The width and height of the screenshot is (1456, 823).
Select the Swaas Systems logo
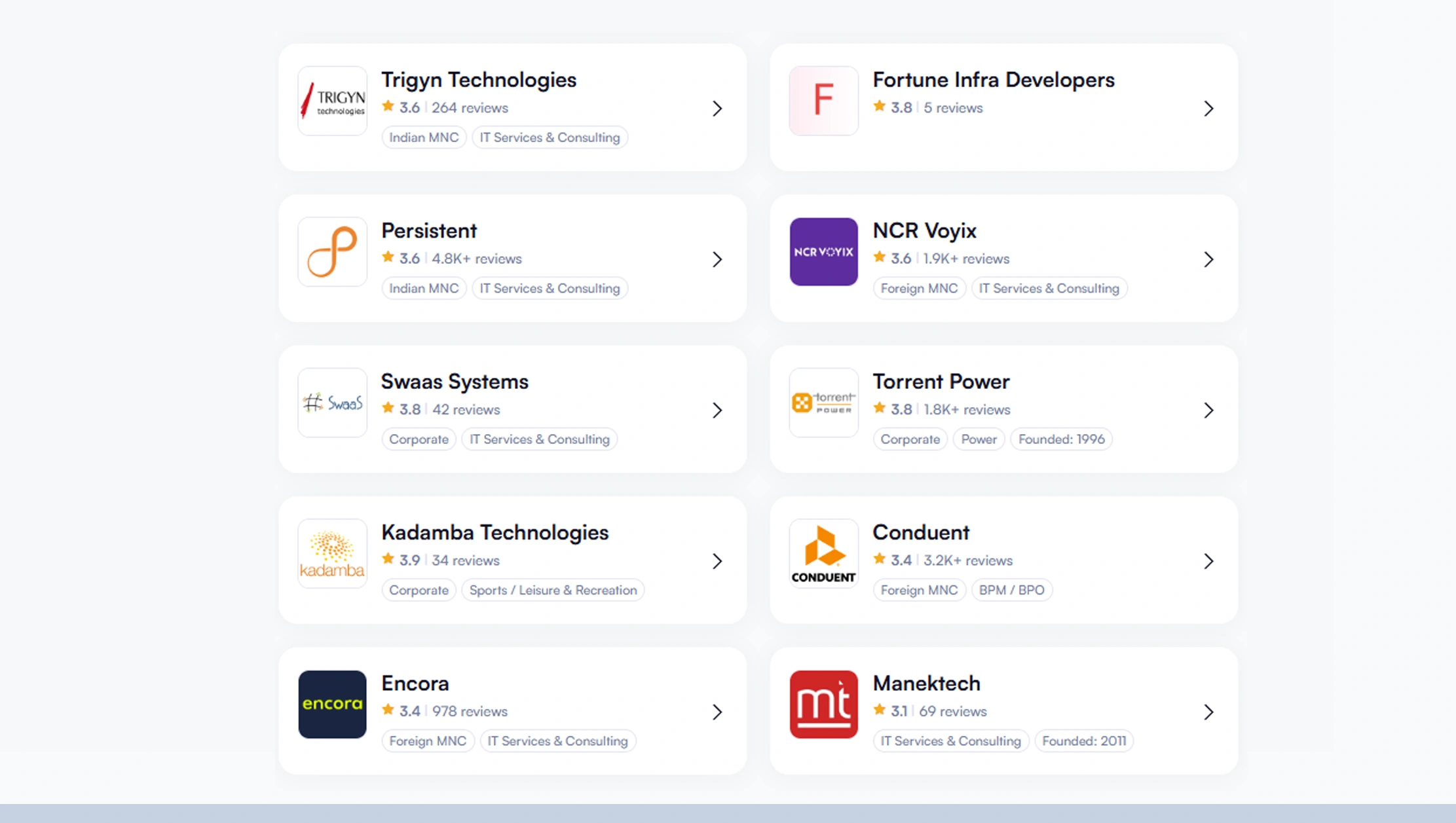pos(332,403)
